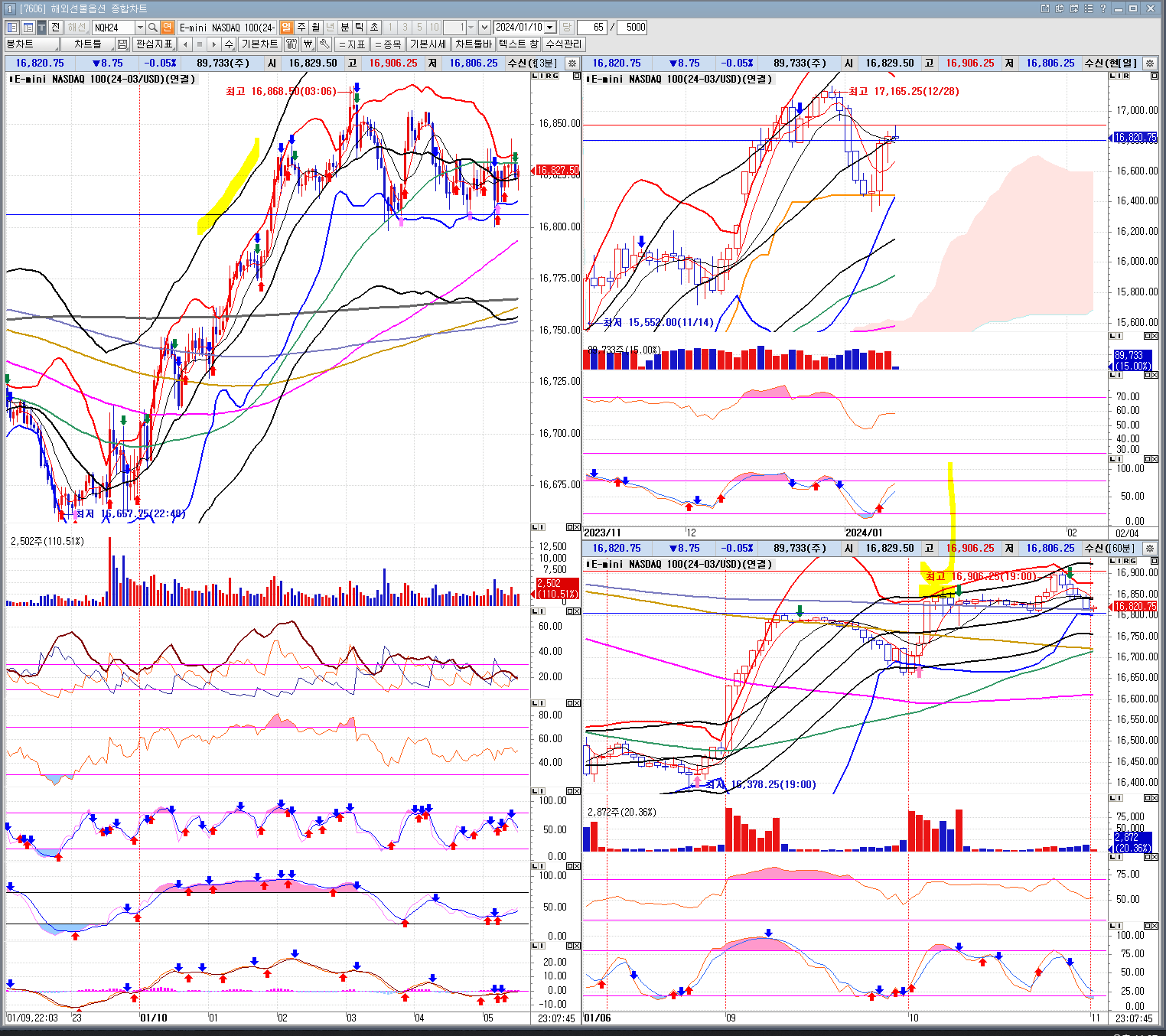Click the save screen icon in title bar
Screen dimensions: 1166x1036
[1074, 8]
